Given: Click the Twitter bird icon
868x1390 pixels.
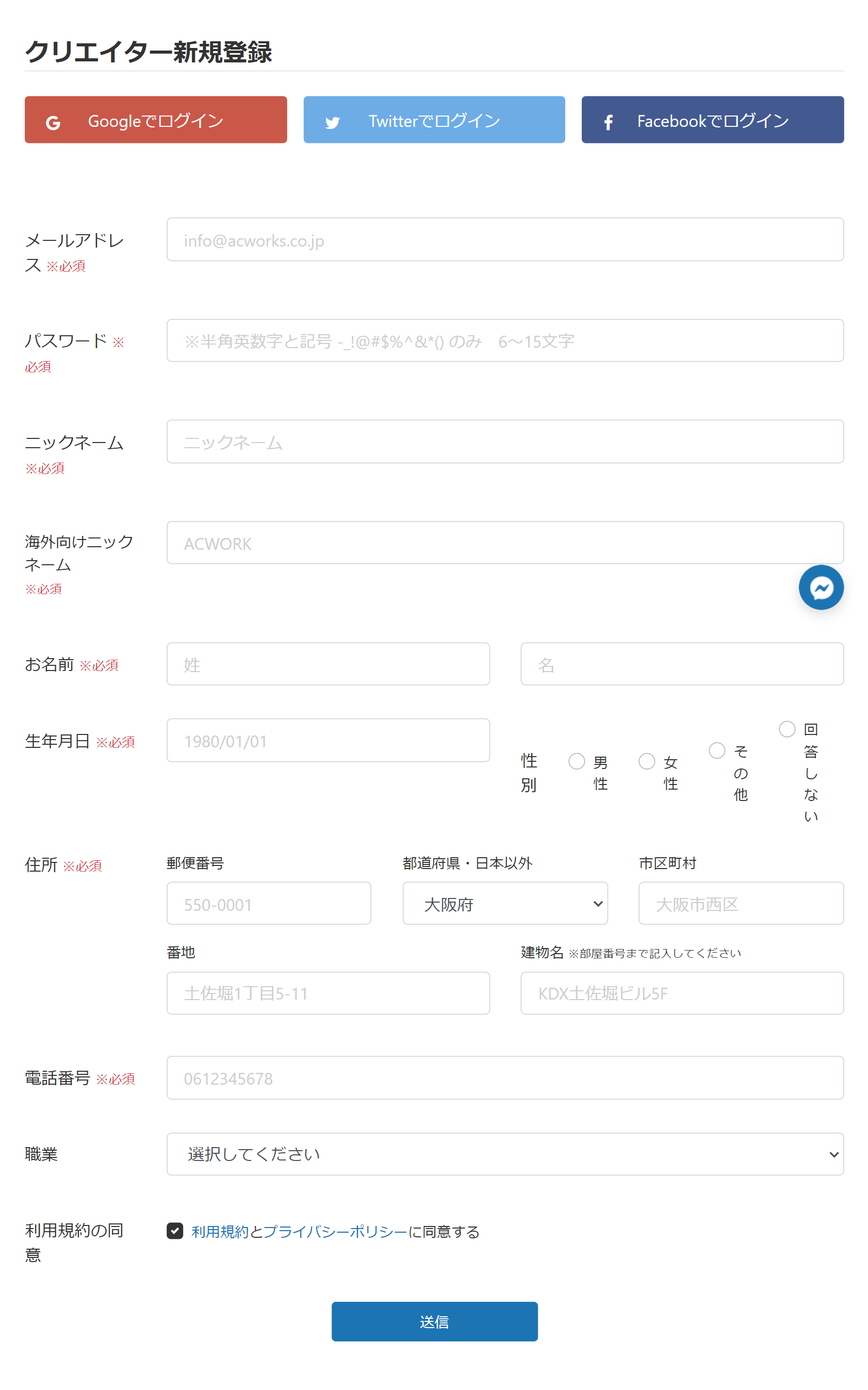Looking at the screenshot, I should tap(332, 122).
